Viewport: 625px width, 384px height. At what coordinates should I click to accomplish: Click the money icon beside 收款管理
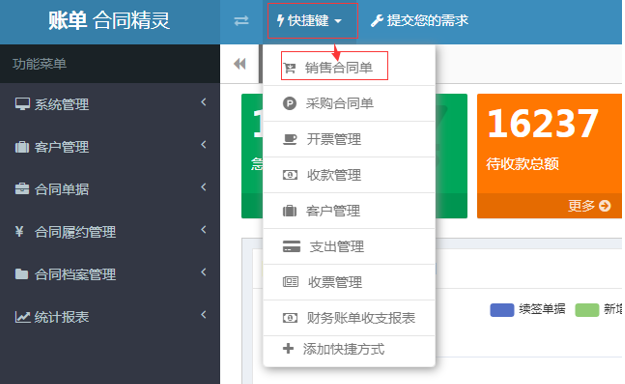point(290,175)
